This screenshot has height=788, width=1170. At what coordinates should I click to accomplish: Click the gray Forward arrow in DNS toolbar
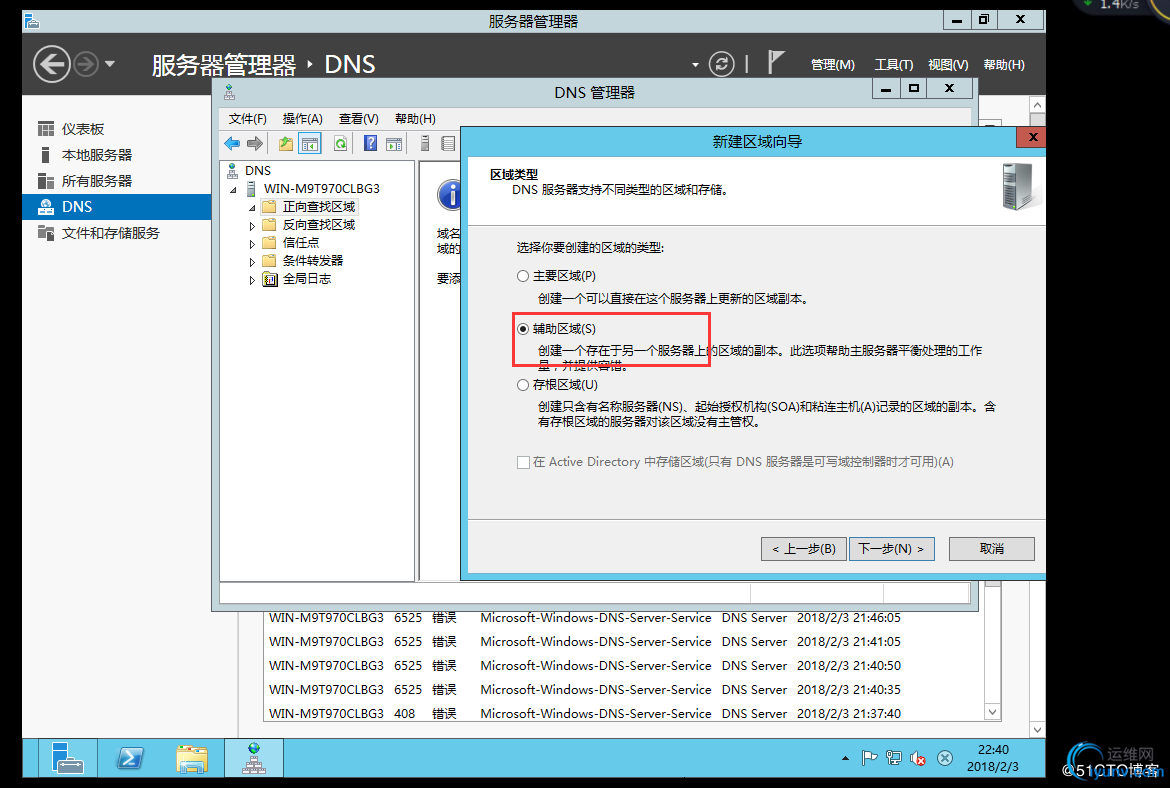255,143
